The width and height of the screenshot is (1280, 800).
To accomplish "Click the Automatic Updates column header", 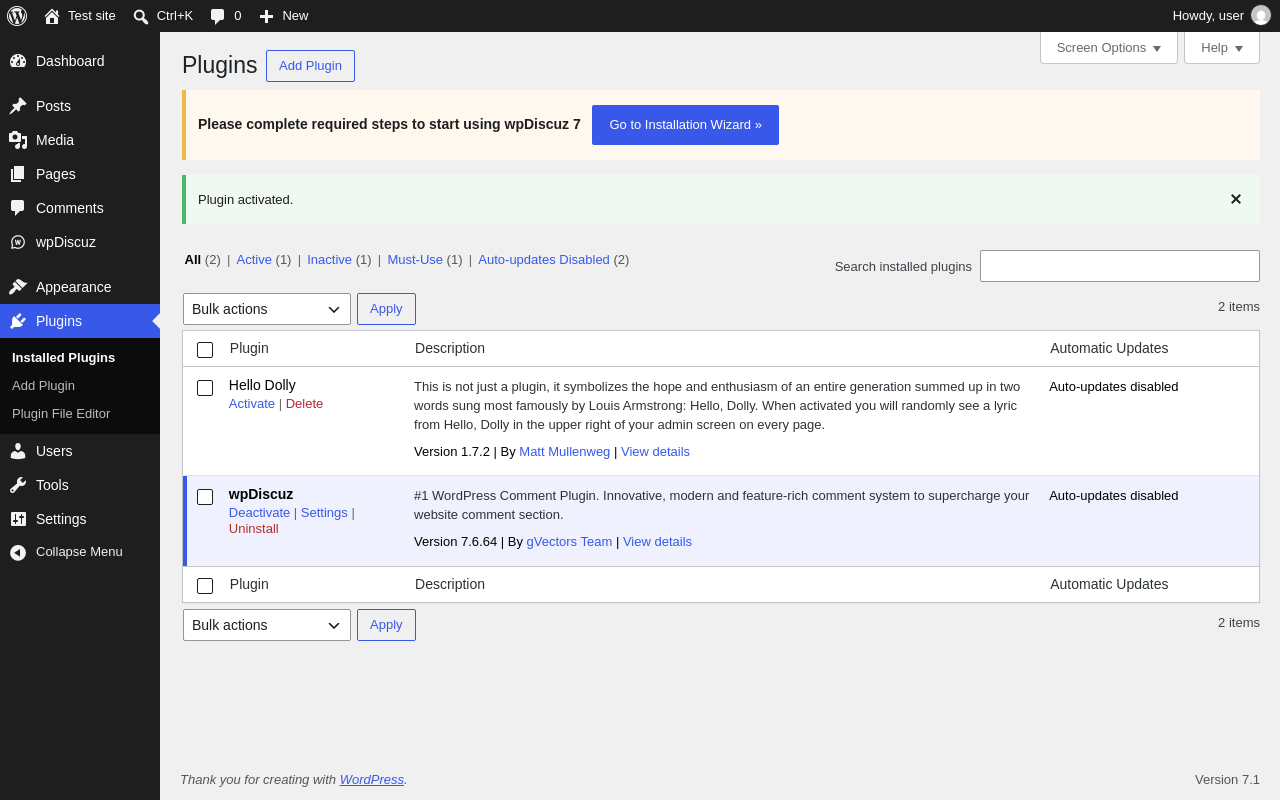I will point(1109,348).
